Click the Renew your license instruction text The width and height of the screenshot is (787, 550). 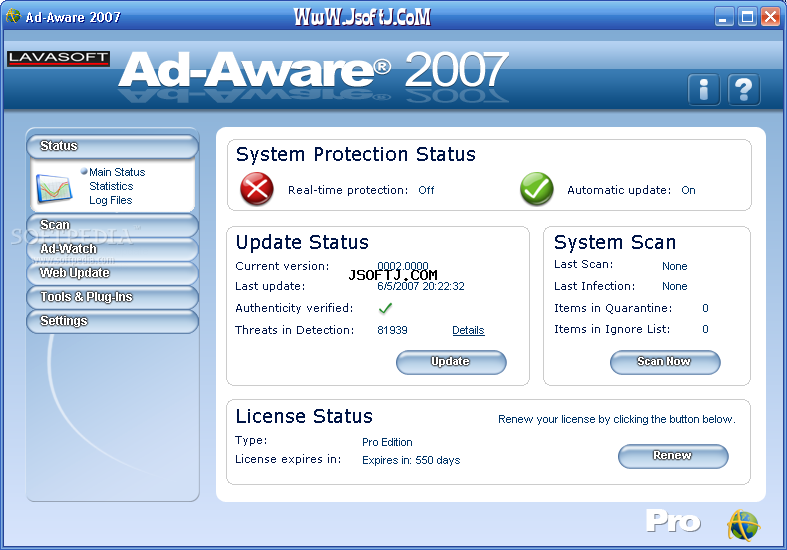click(617, 420)
